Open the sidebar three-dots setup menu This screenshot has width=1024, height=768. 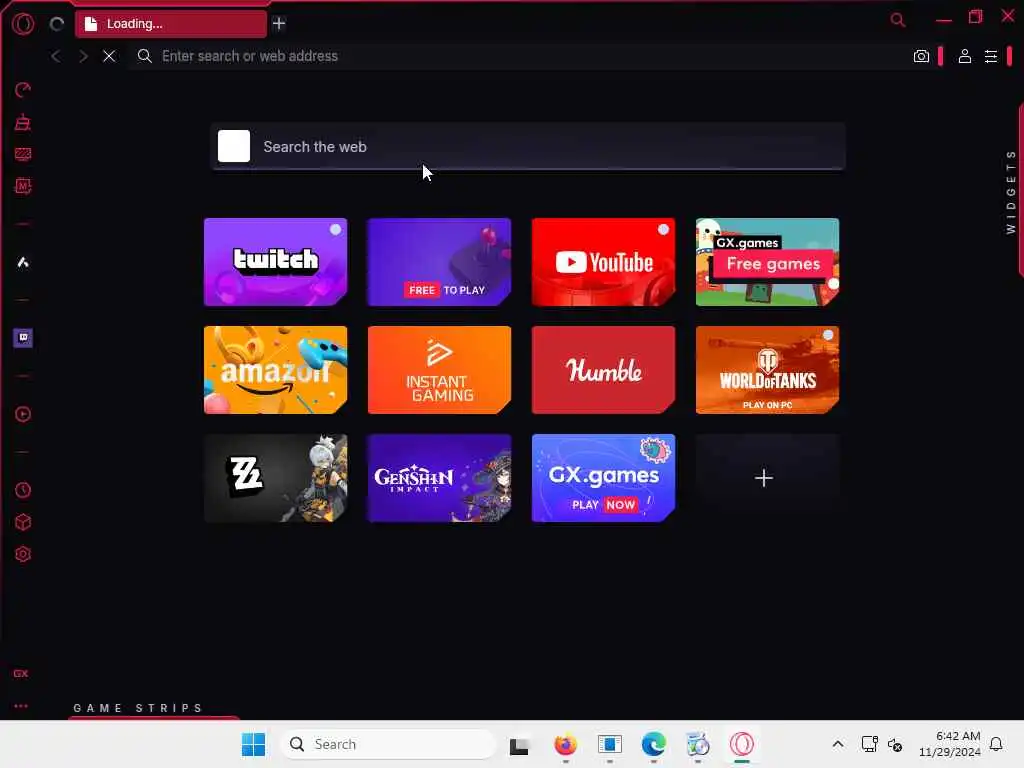21,706
